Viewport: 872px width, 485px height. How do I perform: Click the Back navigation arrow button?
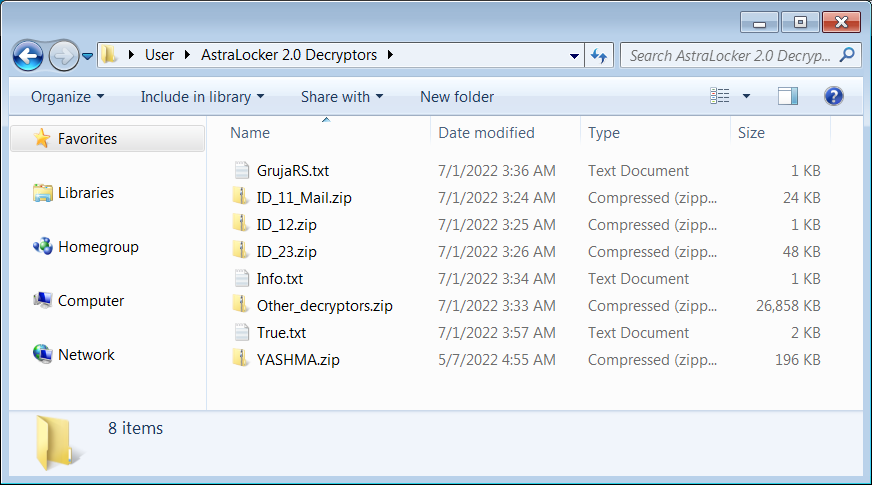(28, 55)
